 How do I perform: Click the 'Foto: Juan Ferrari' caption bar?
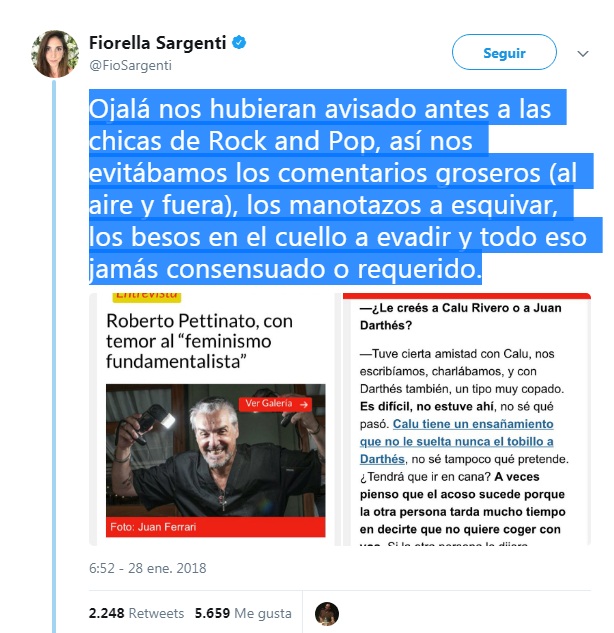pyautogui.click(x=216, y=527)
